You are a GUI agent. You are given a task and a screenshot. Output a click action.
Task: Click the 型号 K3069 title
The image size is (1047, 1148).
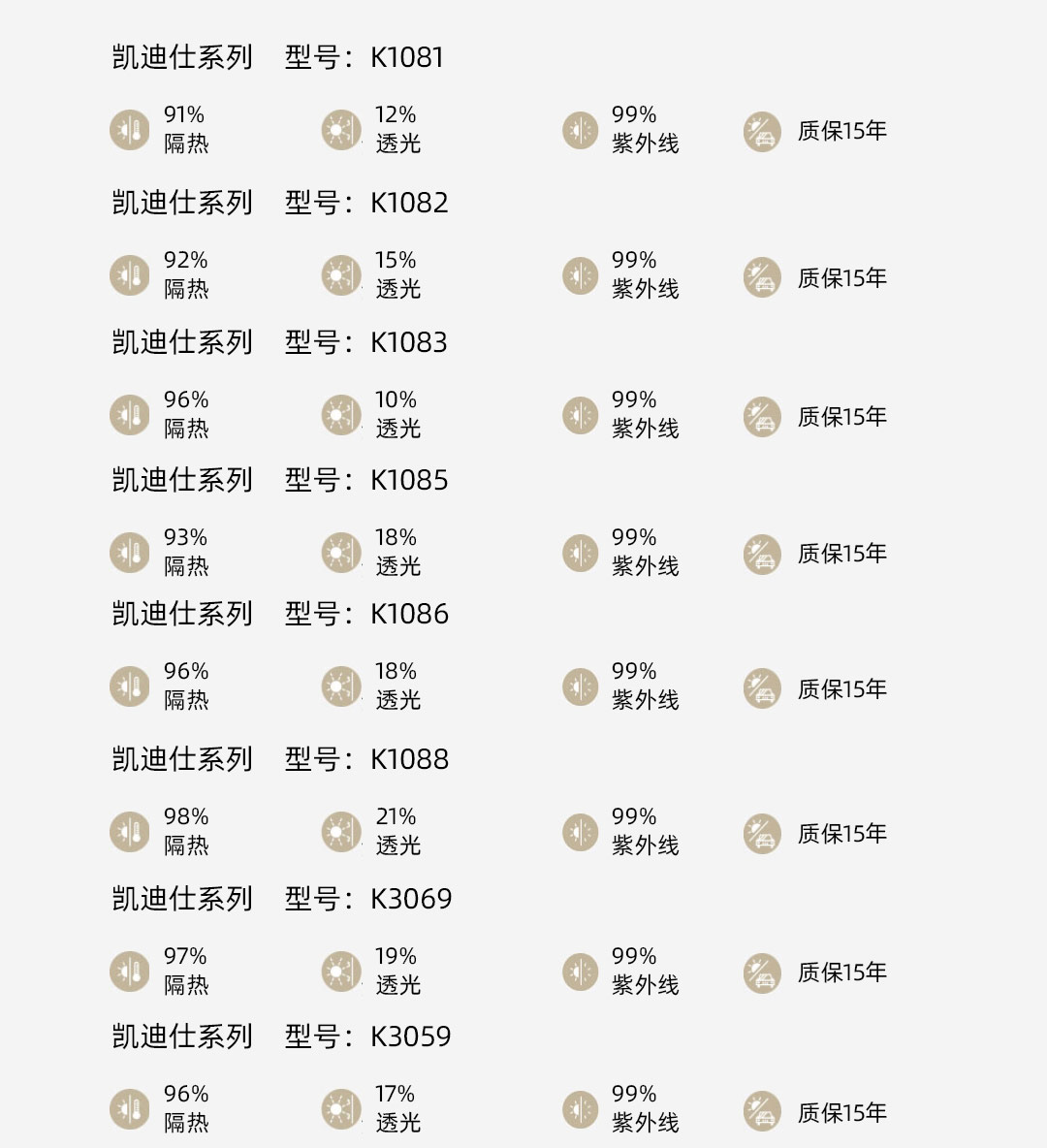tap(368, 899)
